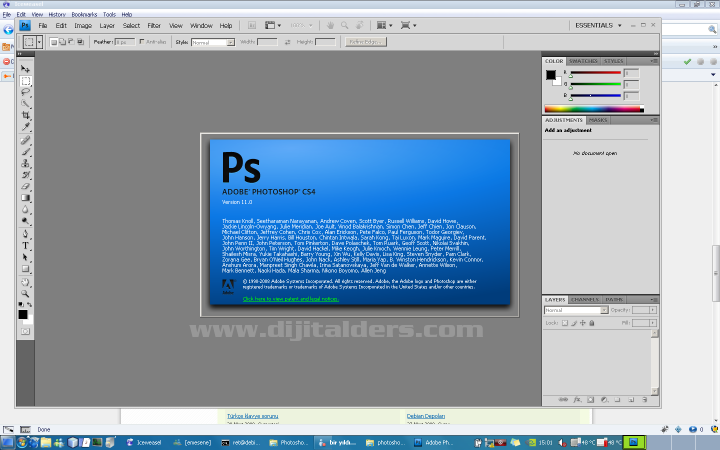
Task: Open the zoom level dropdown
Action: click(301, 25)
